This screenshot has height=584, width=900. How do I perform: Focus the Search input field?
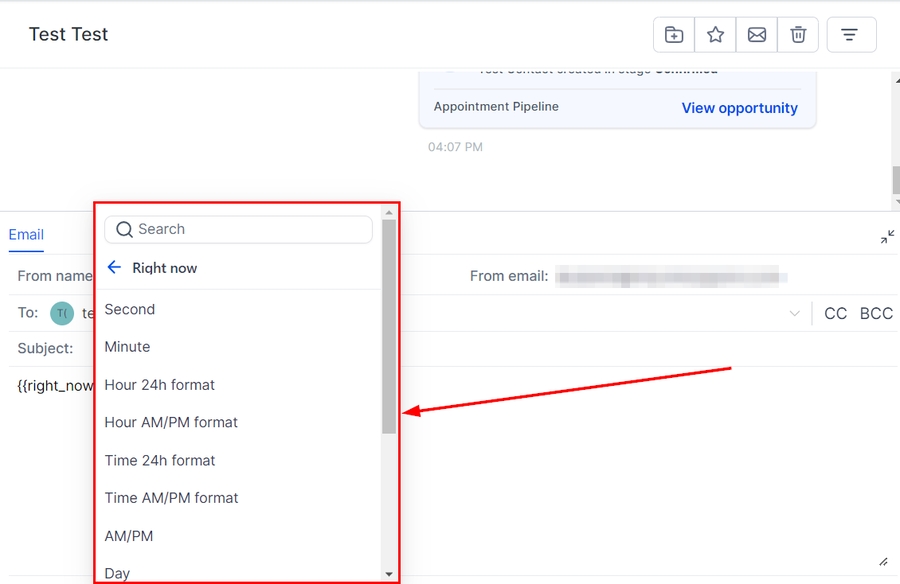tap(250, 229)
